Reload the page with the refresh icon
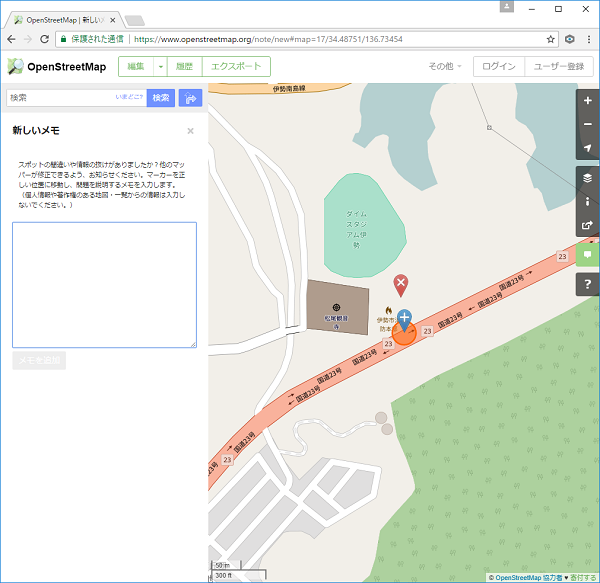Viewport: 600px width, 583px height. coord(44,39)
